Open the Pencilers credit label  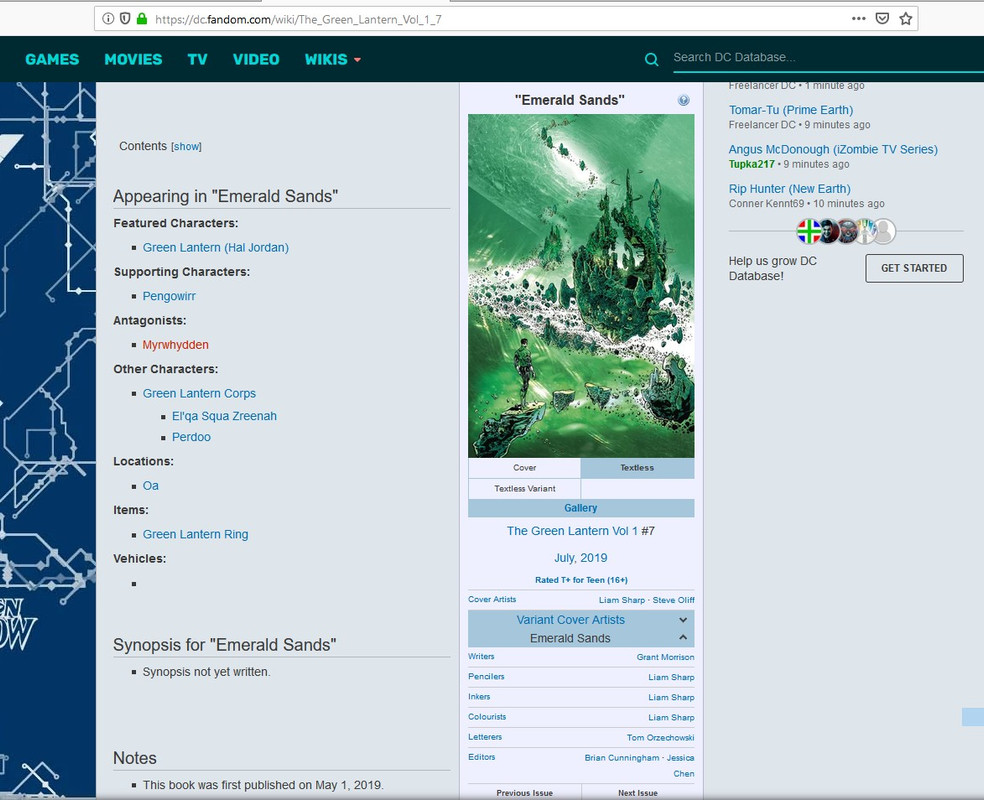[486, 676]
